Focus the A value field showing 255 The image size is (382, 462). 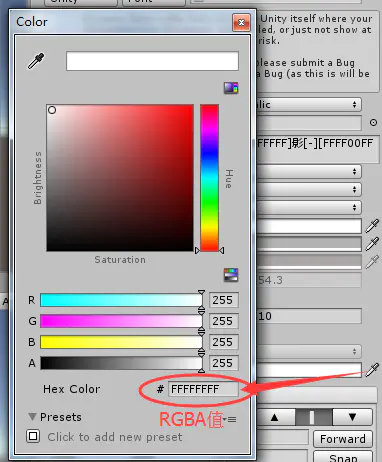point(224,363)
